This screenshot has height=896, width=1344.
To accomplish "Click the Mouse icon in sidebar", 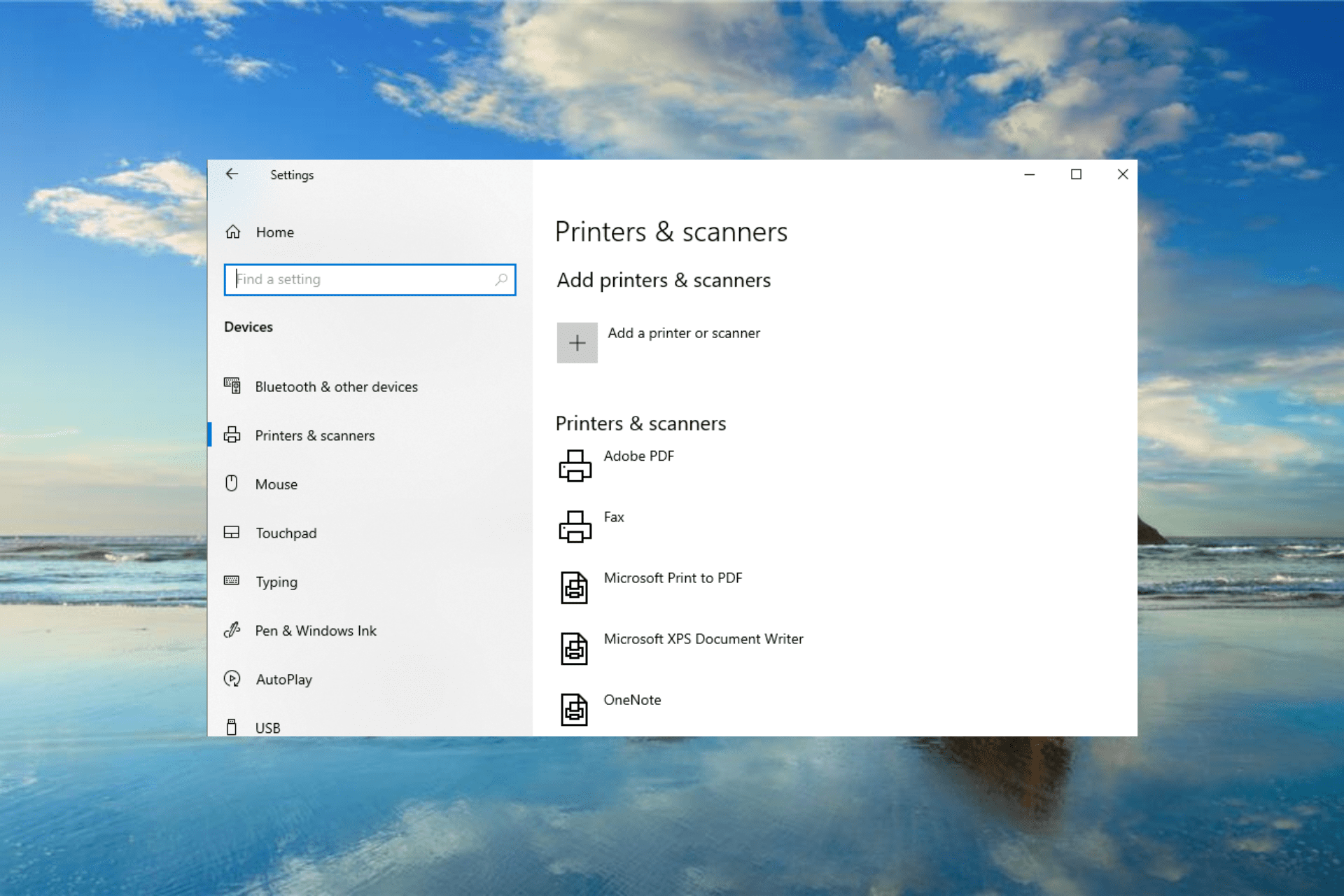I will point(232,483).
